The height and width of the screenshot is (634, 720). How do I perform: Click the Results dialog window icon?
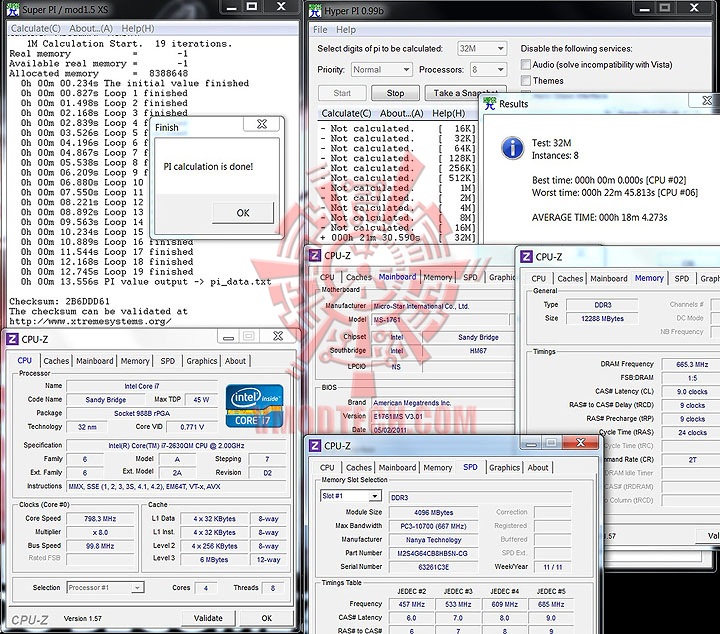point(489,103)
